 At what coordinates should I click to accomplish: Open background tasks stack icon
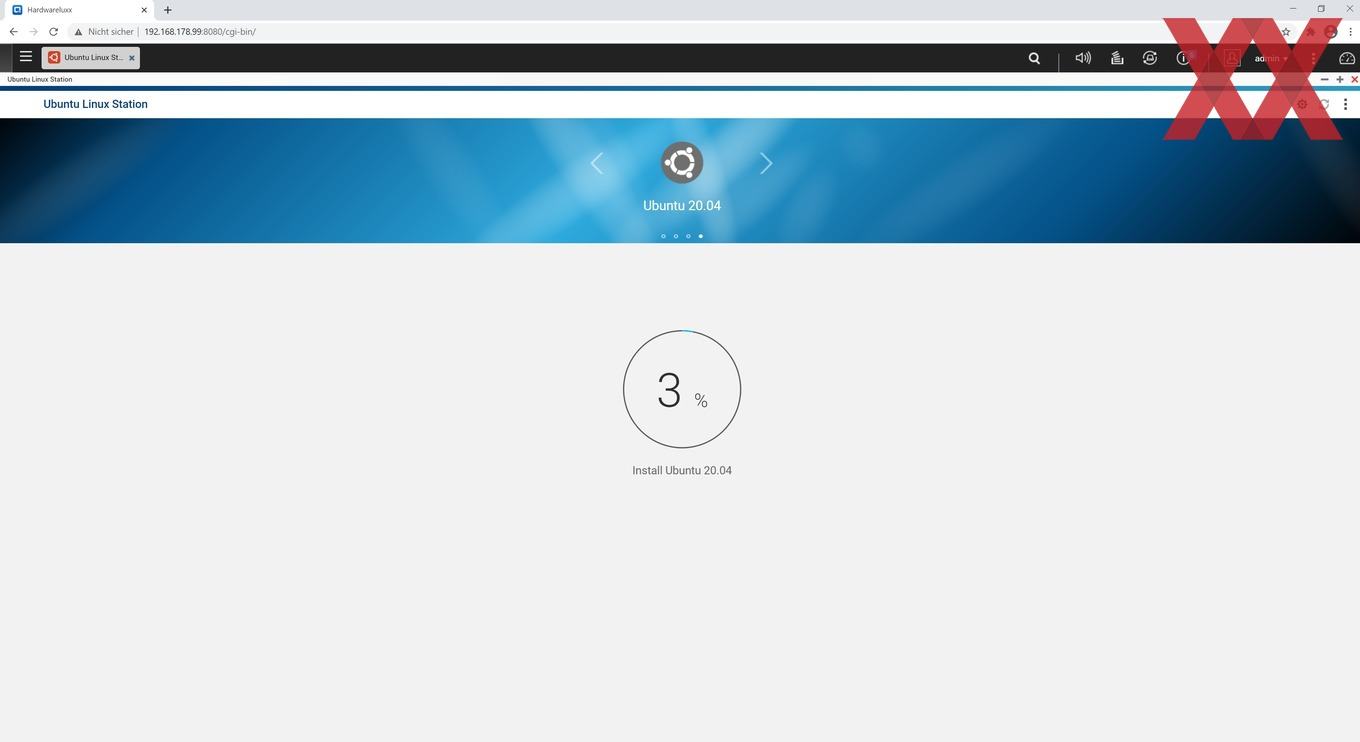1117,58
